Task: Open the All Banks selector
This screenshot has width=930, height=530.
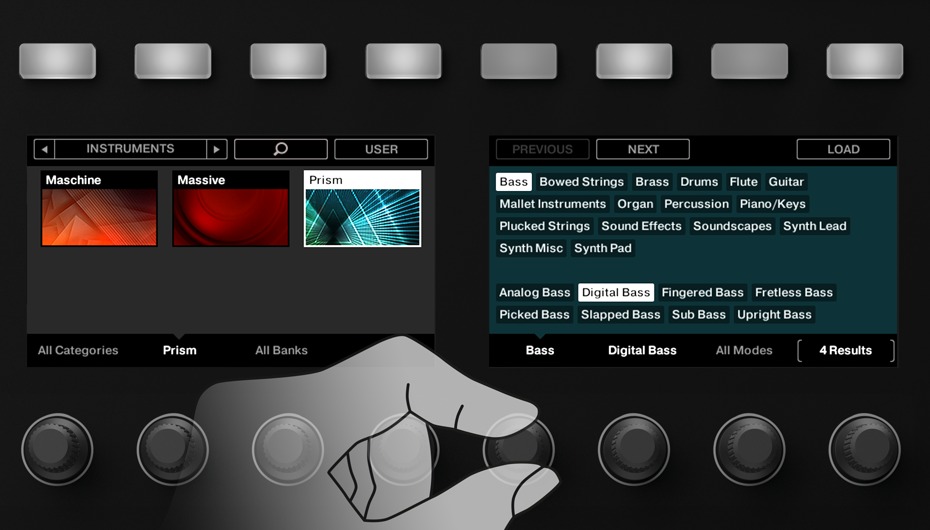Action: click(281, 350)
